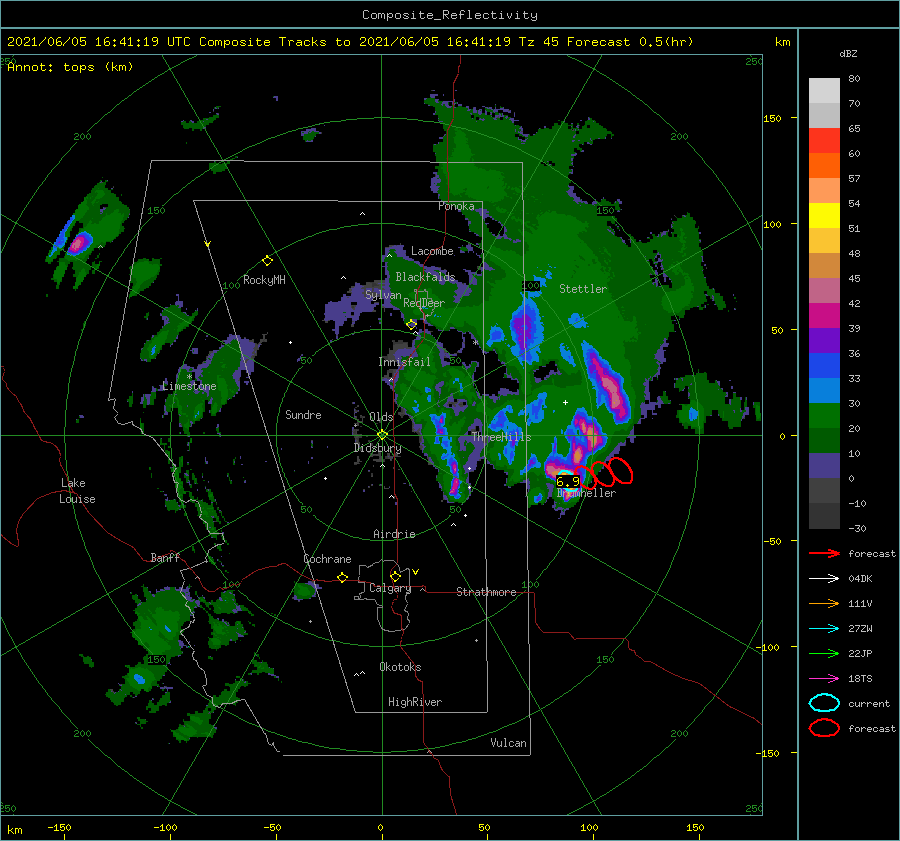Click the red forecast arrow in legend
Image resolution: width=900 pixels, height=841 pixels.
824,553
